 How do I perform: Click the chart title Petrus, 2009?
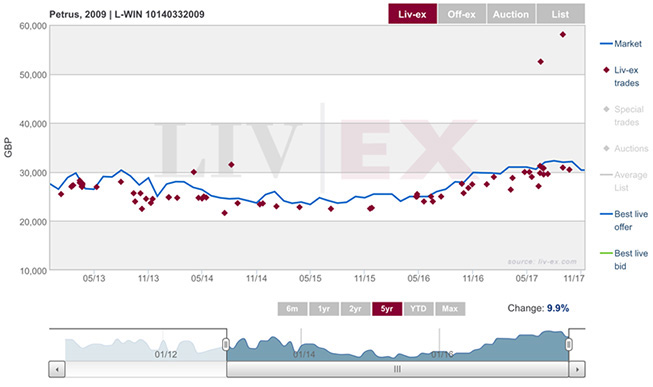coord(127,14)
